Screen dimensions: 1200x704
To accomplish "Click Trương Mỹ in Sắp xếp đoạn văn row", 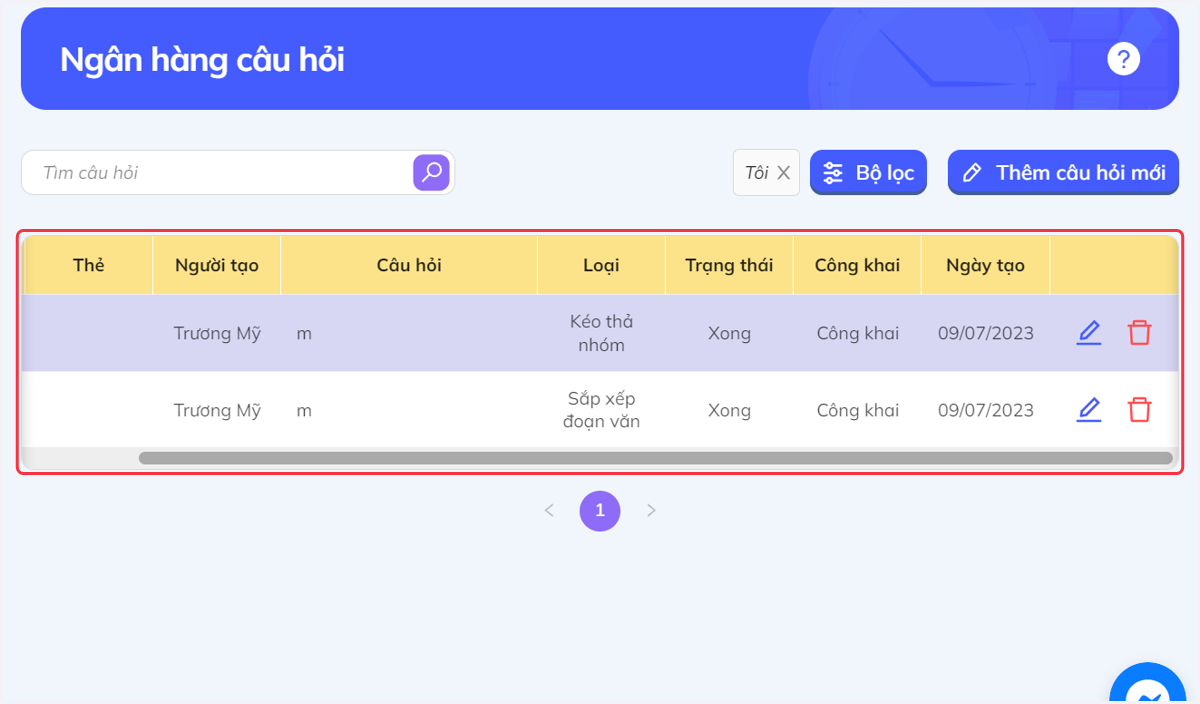I will click(217, 410).
